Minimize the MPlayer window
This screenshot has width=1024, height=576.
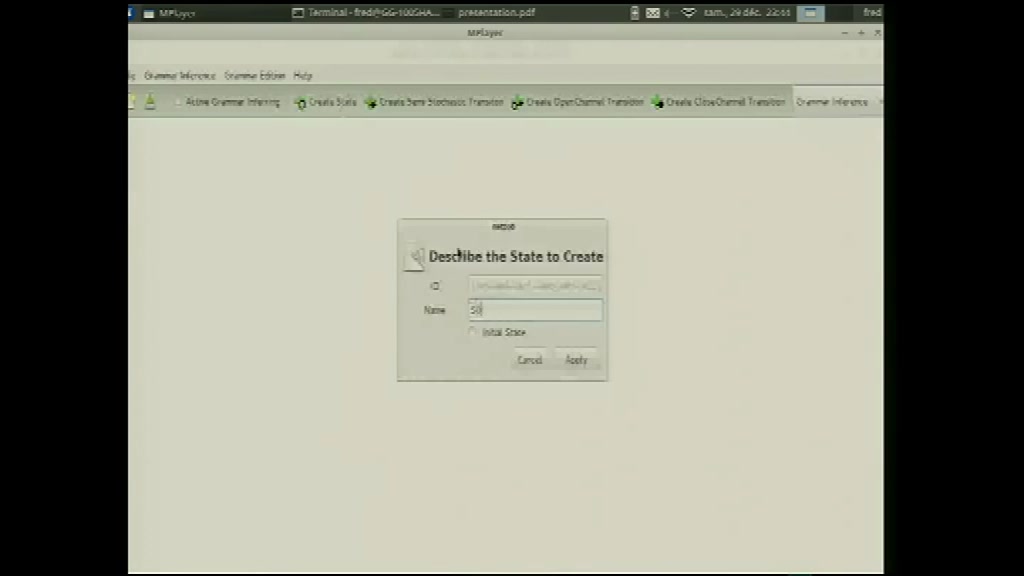(x=845, y=33)
